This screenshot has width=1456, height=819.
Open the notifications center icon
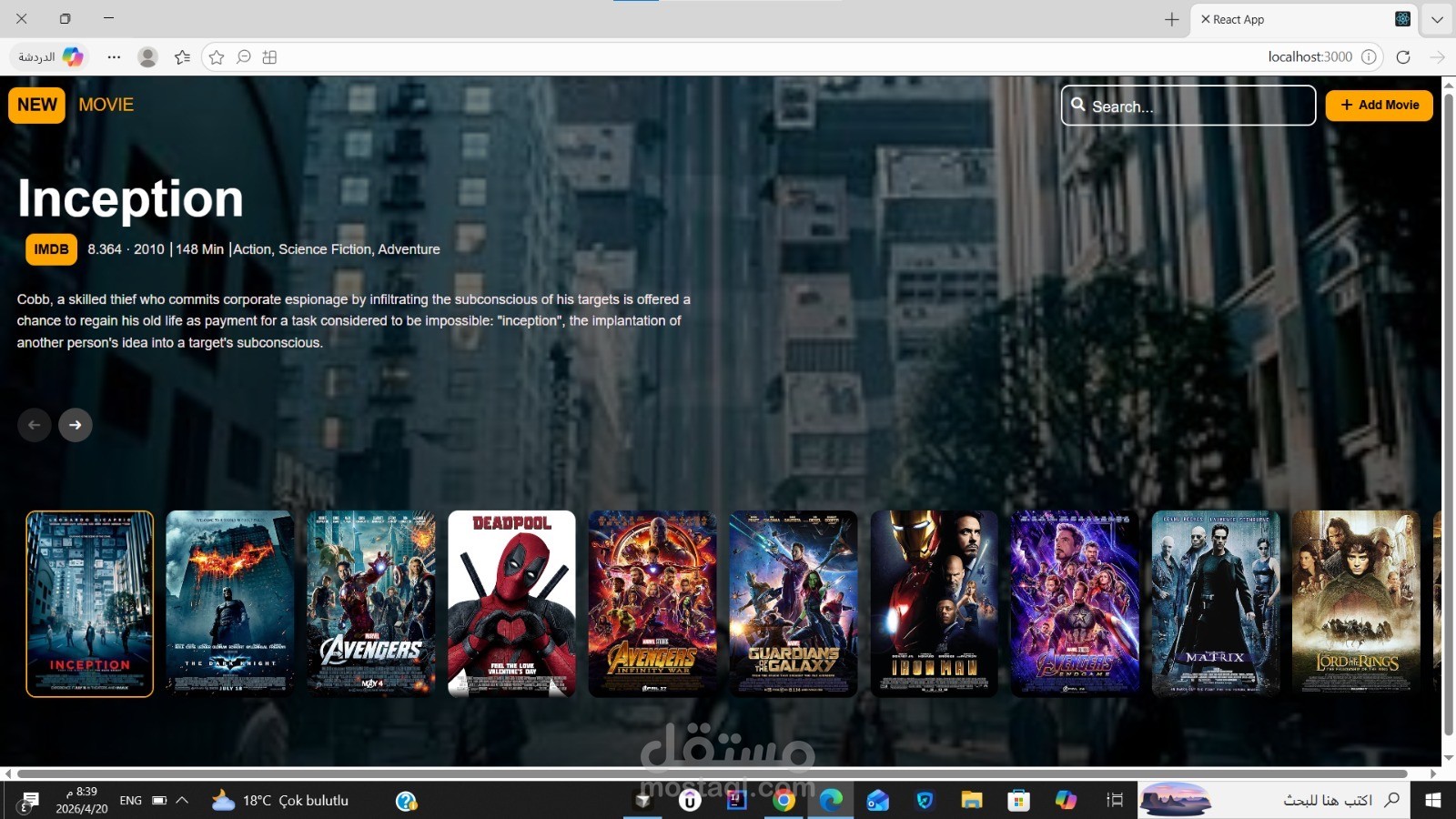click(29, 801)
